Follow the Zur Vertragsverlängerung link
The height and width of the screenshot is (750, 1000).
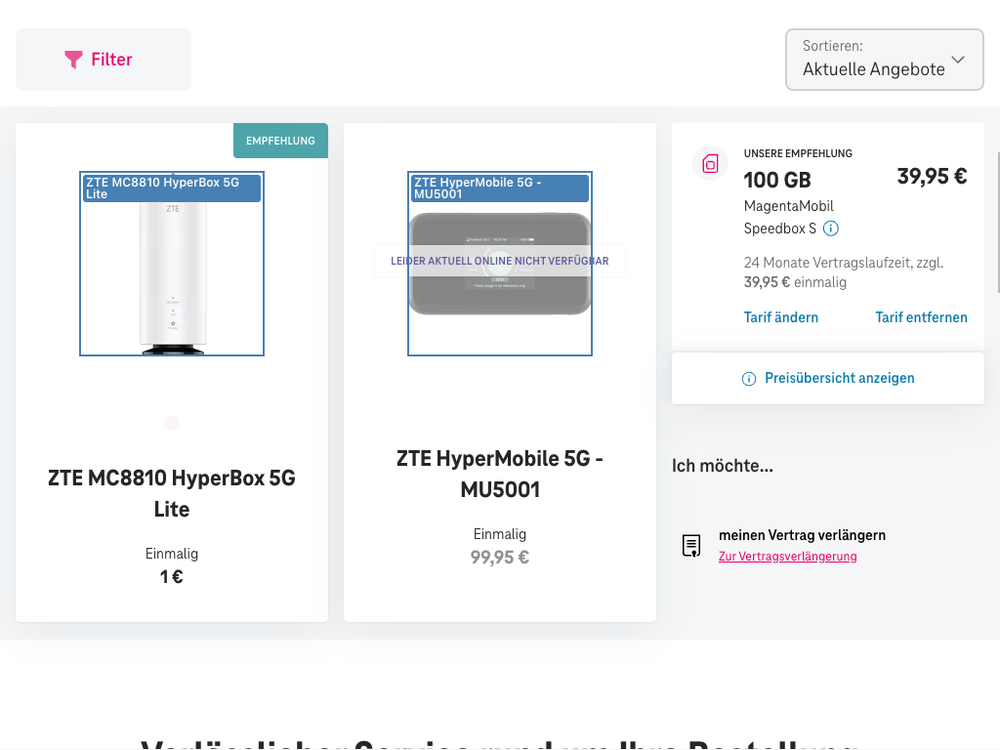coord(787,556)
